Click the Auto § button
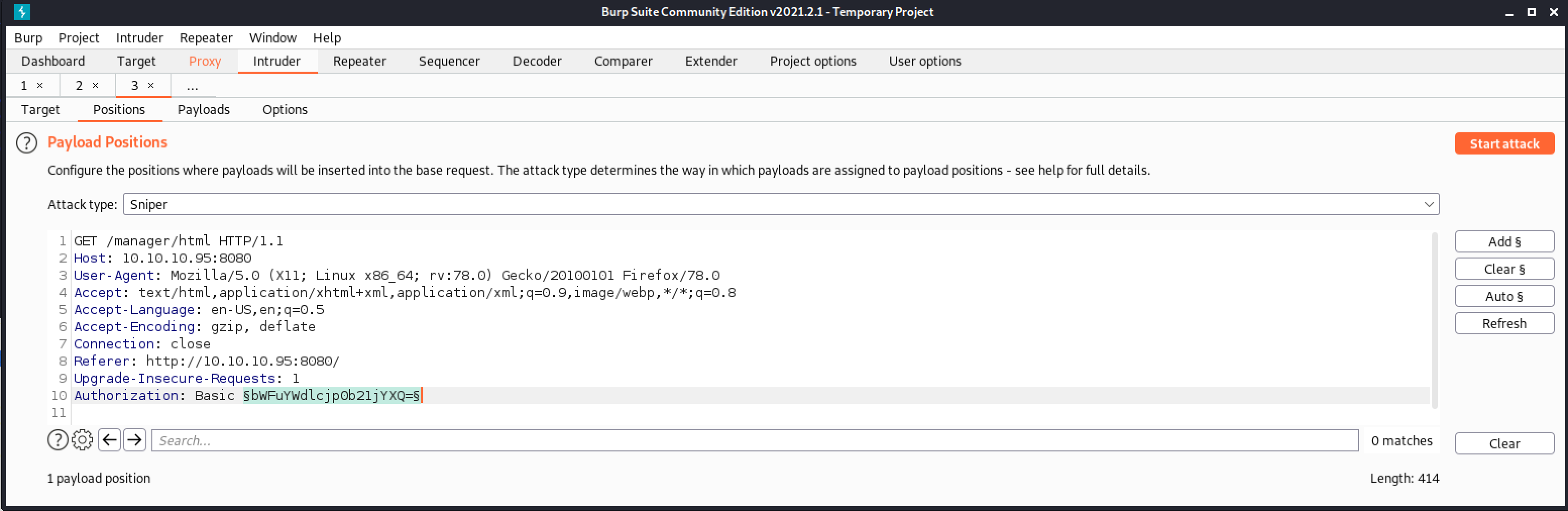The width and height of the screenshot is (1568, 511). pos(1504,296)
